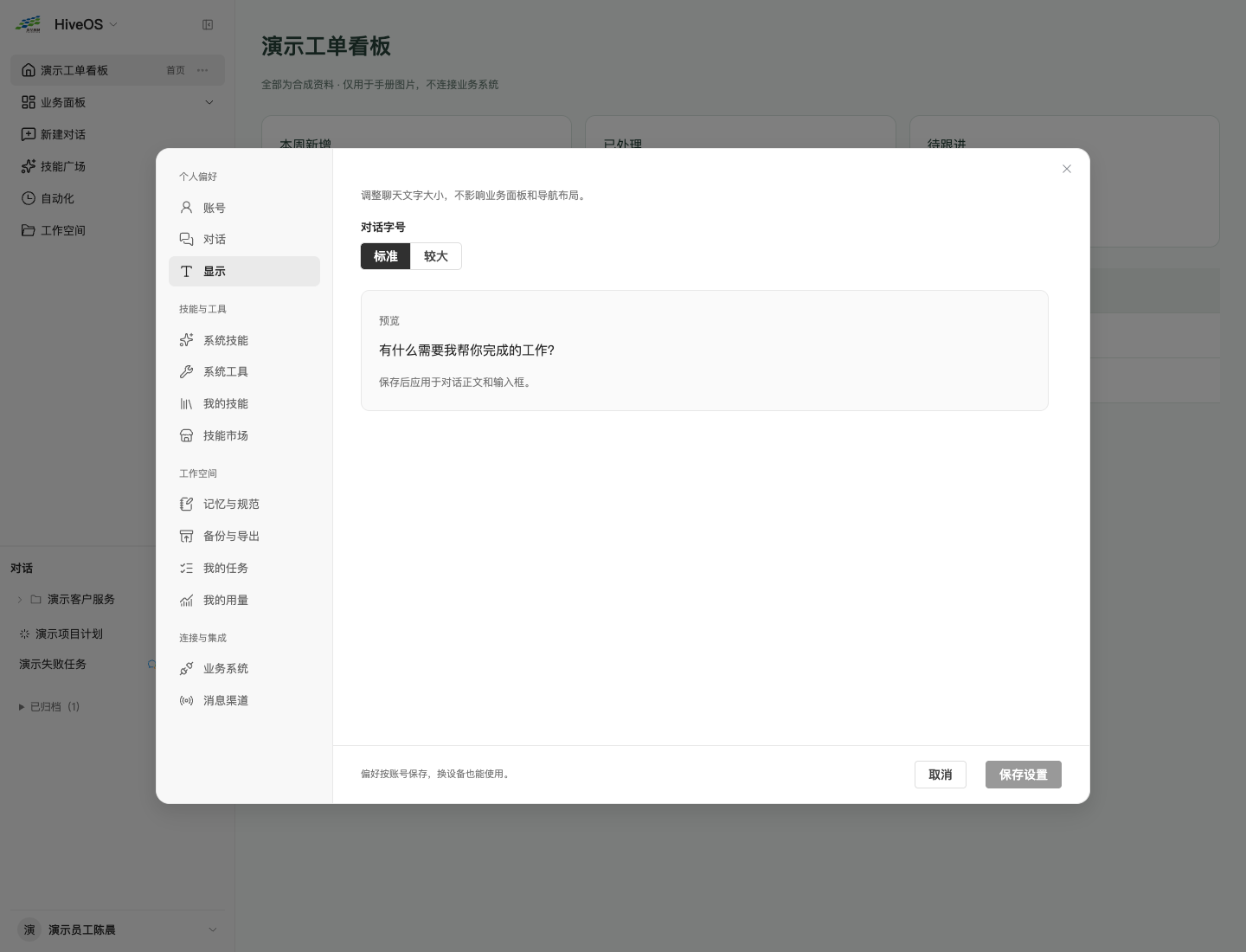1246x952 pixels.
Task: Expand the 已归档 (1) disclosure triangle
Action: click(22, 707)
